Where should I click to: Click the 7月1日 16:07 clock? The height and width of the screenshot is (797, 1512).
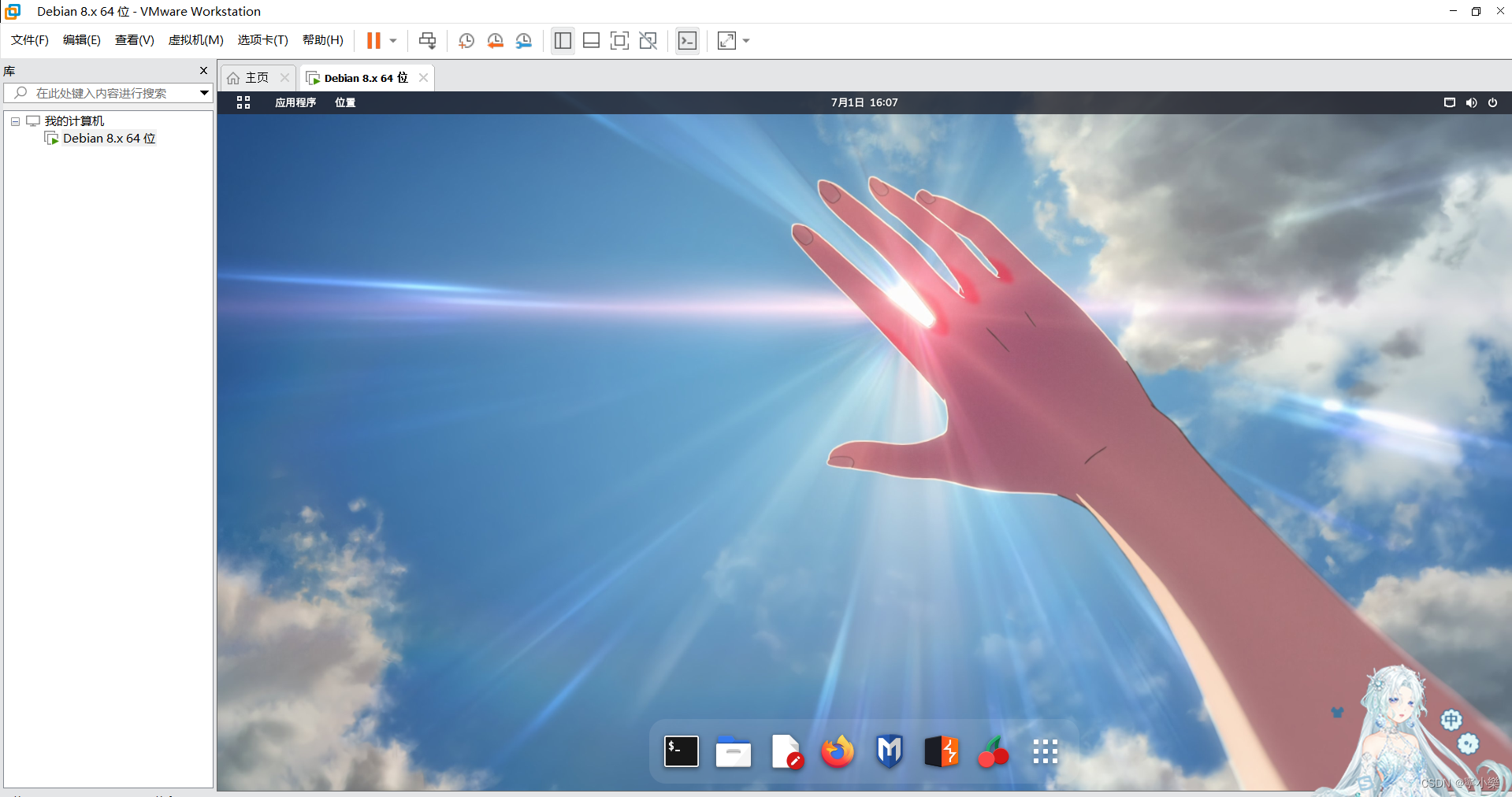tap(864, 102)
